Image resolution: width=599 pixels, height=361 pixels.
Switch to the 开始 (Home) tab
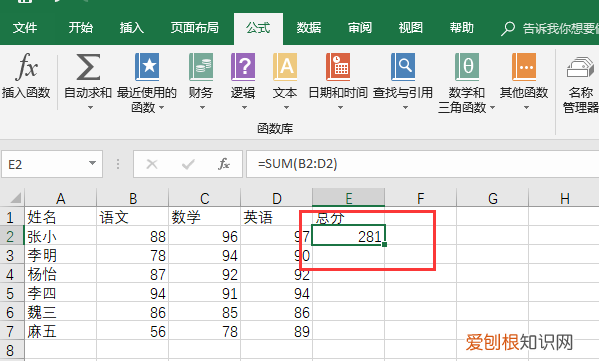pos(81,28)
